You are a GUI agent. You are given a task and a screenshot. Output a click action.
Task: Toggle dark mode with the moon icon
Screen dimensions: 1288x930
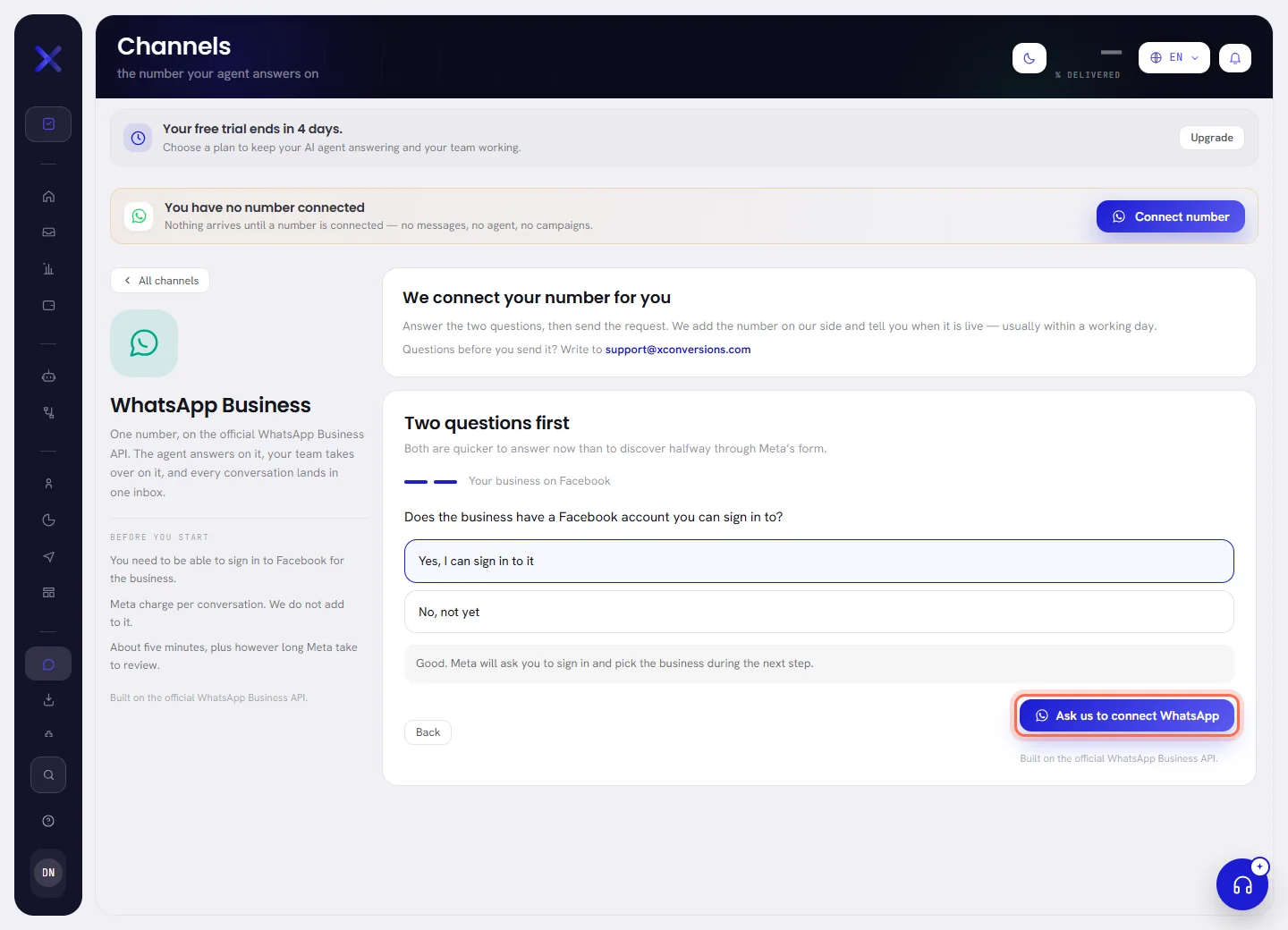coord(1030,58)
